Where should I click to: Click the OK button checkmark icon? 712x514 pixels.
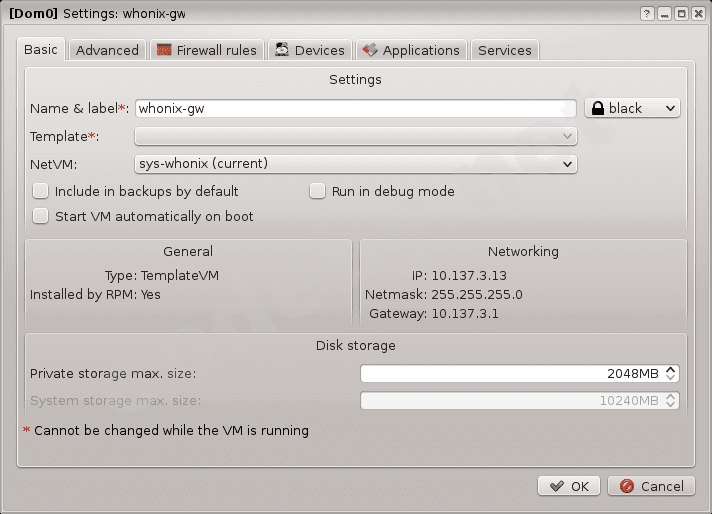point(557,486)
